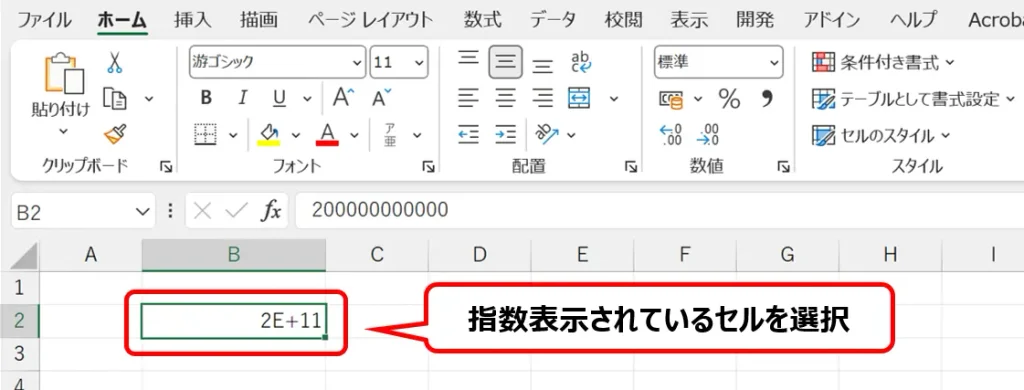
Task: Expand the copy options arrow
Action: (x=149, y=99)
